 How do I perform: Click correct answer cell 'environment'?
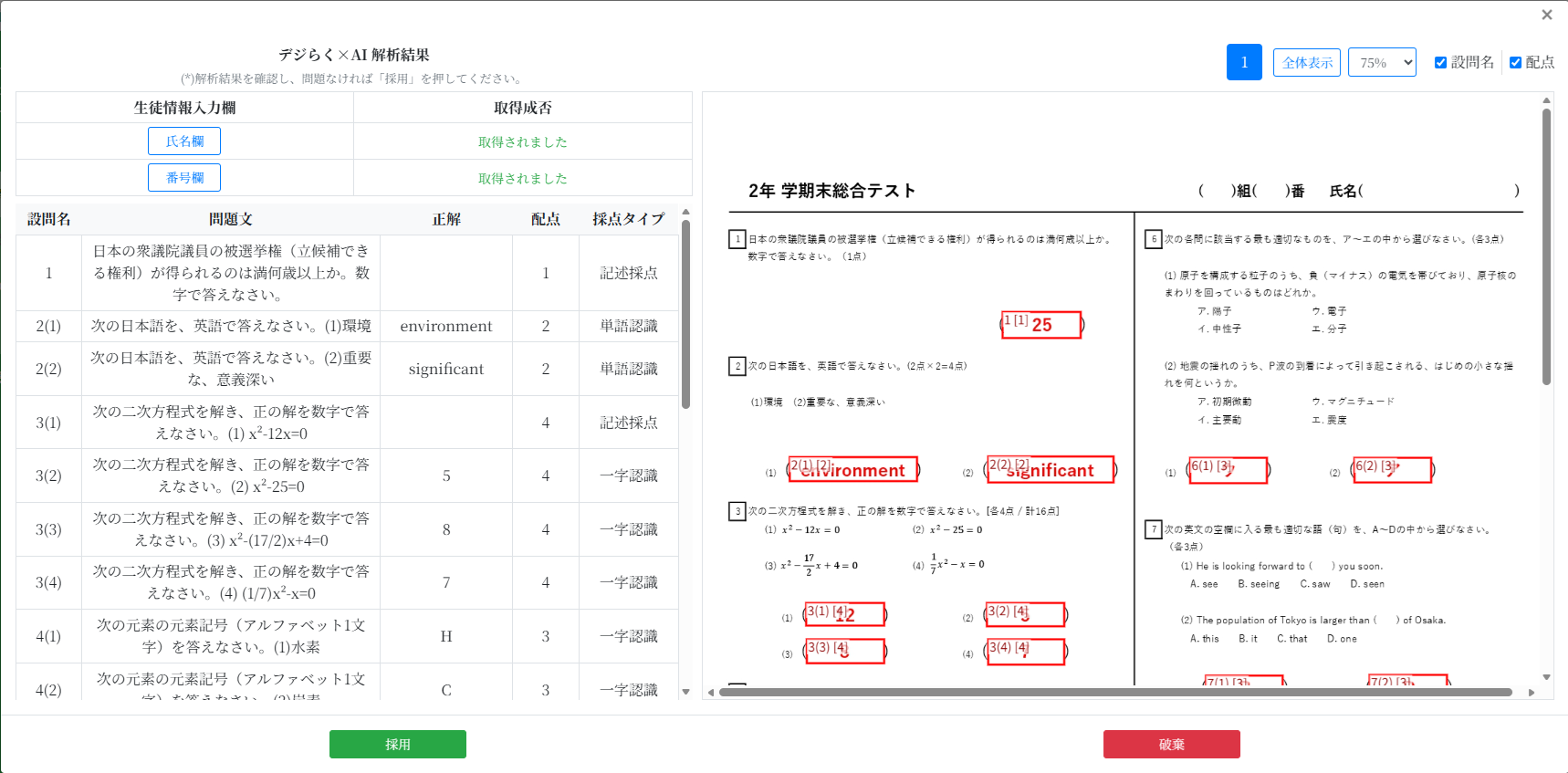[446, 326]
